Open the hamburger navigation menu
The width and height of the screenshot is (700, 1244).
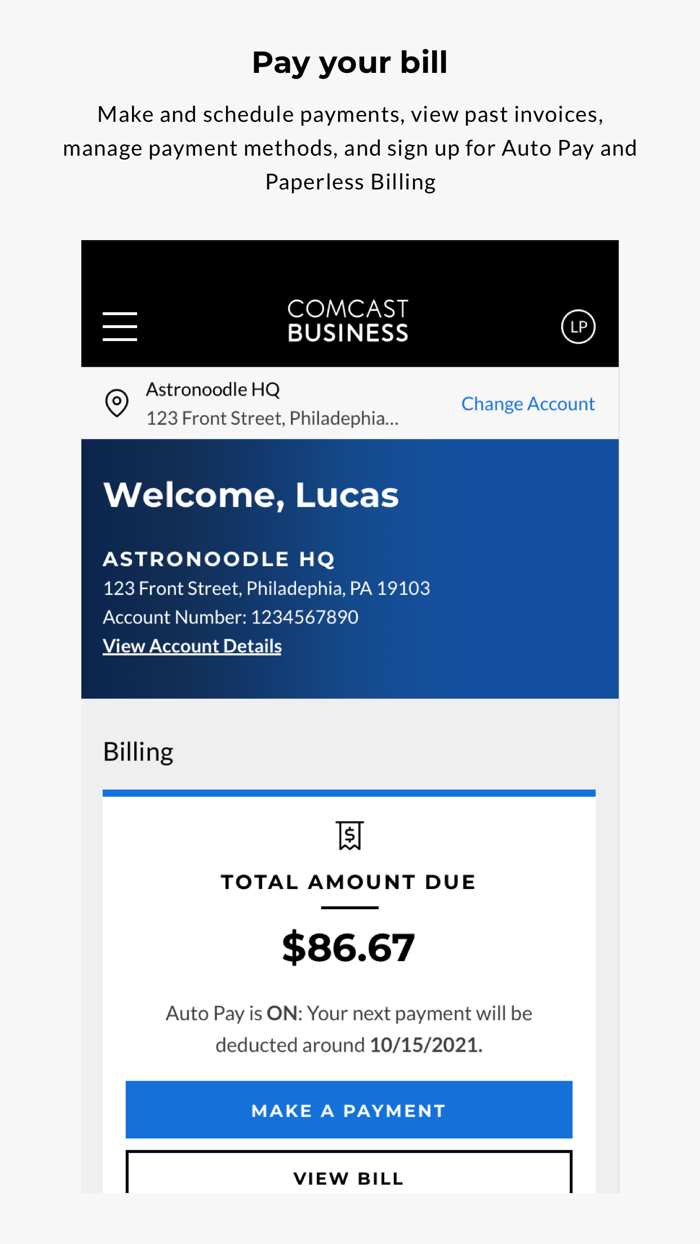(x=119, y=326)
